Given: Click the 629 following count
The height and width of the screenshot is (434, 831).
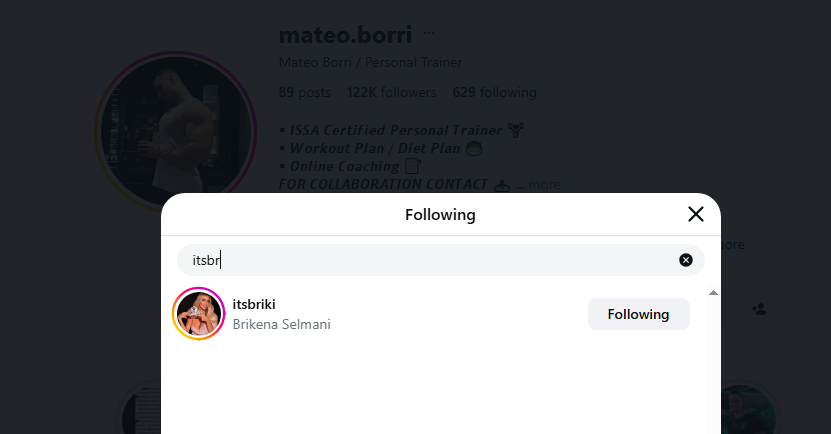Looking at the screenshot, I should click(x=494, y=93).
